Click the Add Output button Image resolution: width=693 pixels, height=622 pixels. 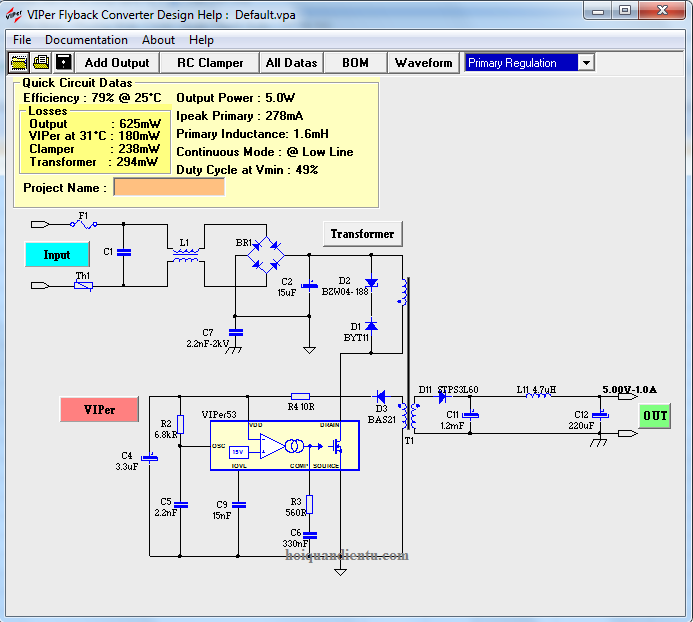click(117, 63)
